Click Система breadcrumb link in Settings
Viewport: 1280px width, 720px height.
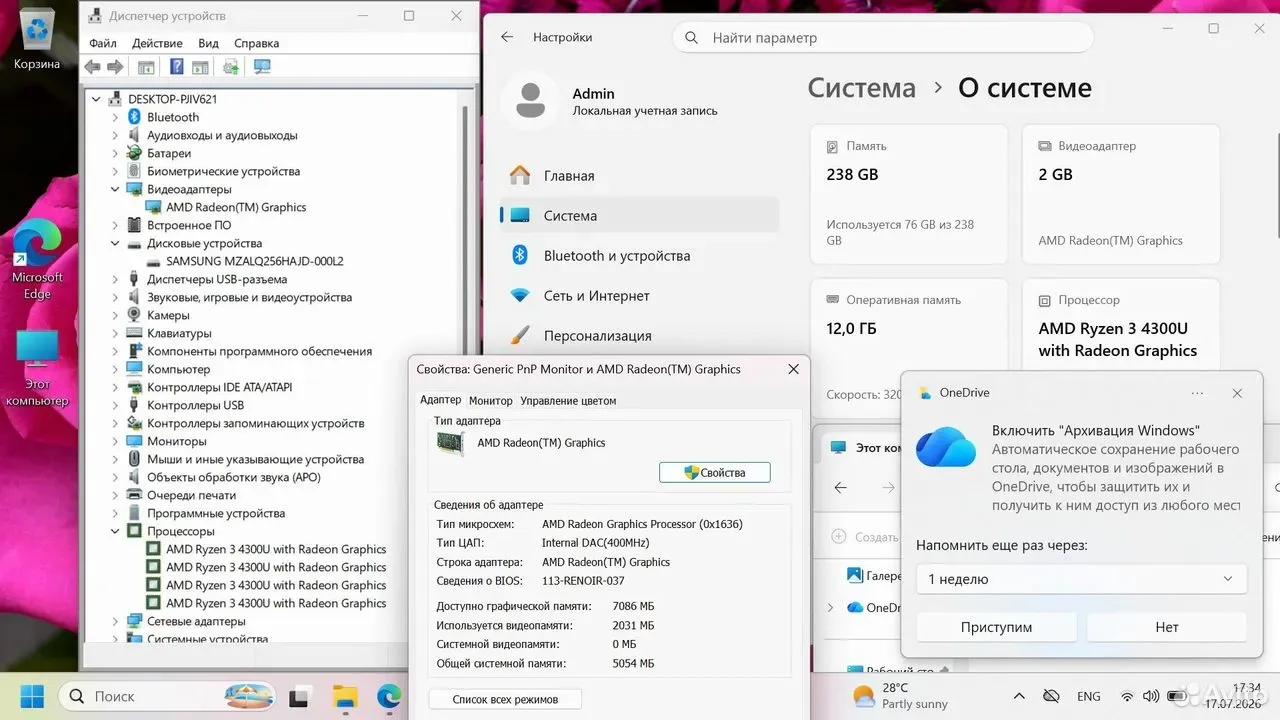(x=861, y=88)
